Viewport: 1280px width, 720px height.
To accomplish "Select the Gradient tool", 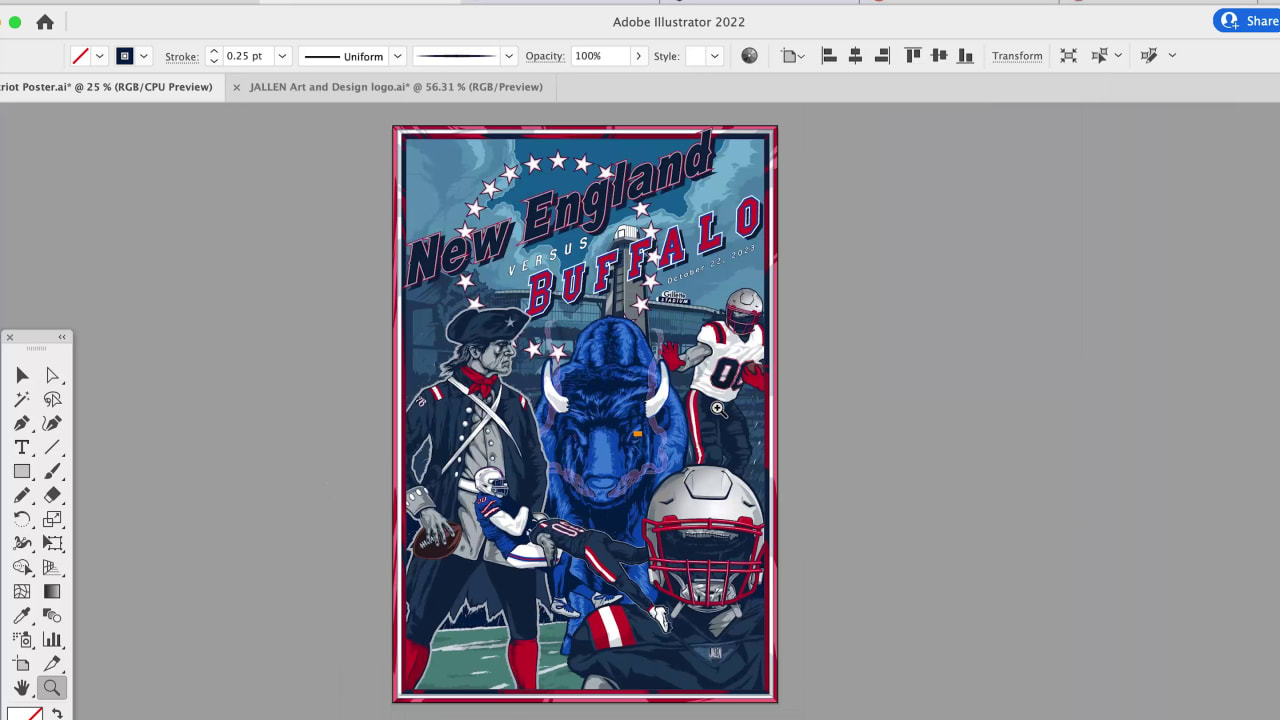I will click(x=53, y=591).
